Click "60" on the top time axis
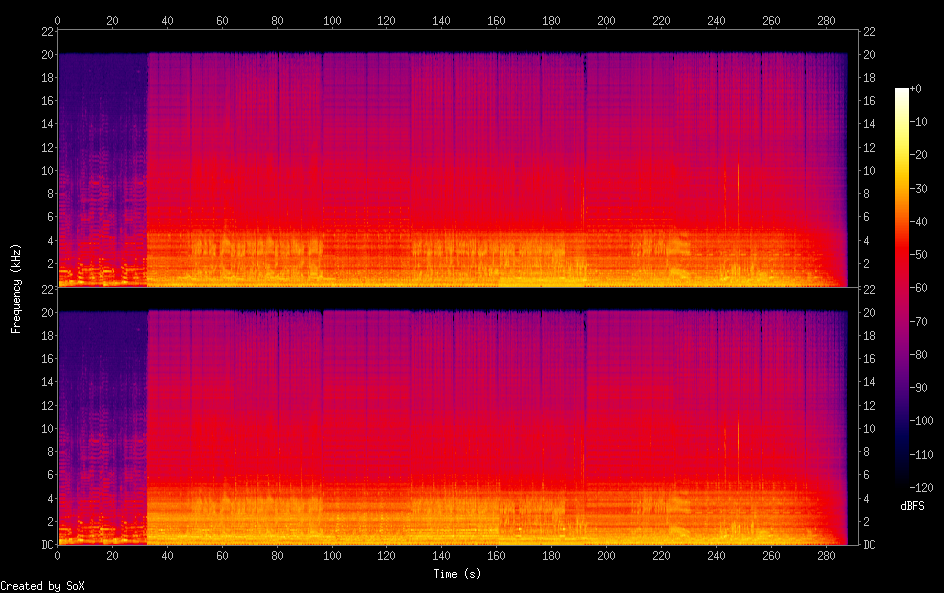This screenshot has height=593, width=944. [x=222, y=20]
